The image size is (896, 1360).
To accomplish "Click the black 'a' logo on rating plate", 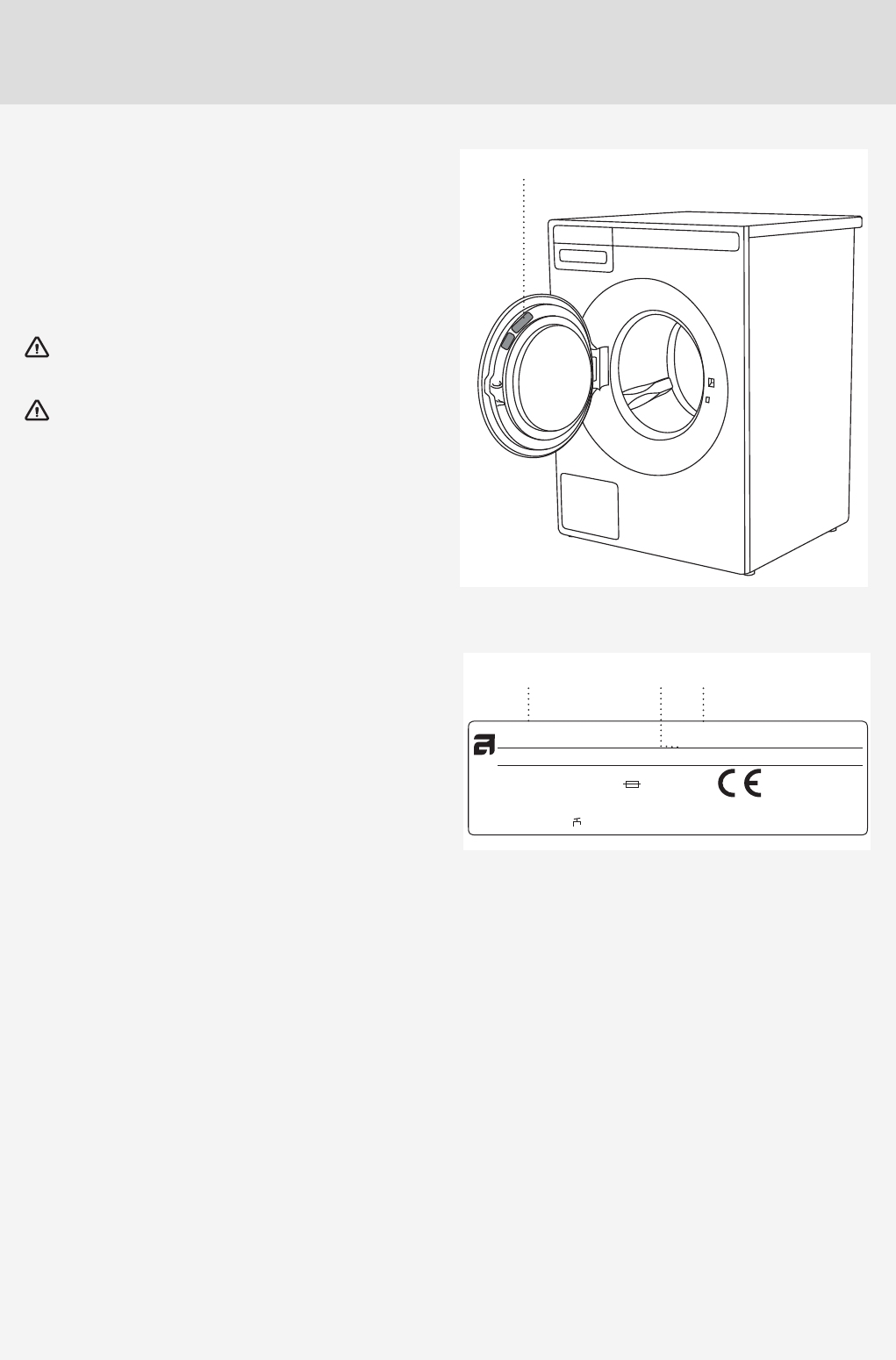I will (x=484, y=745).
